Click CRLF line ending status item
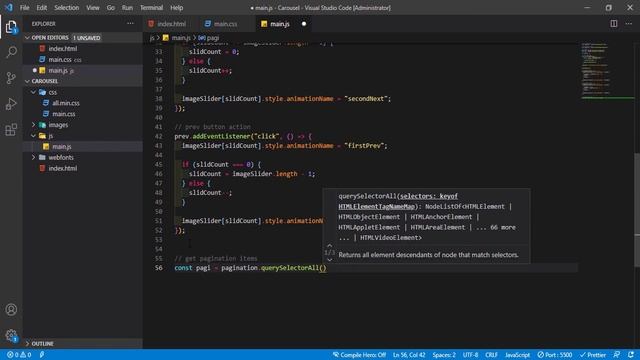Screen dimensions: 640x360 (x=491, y=355)
